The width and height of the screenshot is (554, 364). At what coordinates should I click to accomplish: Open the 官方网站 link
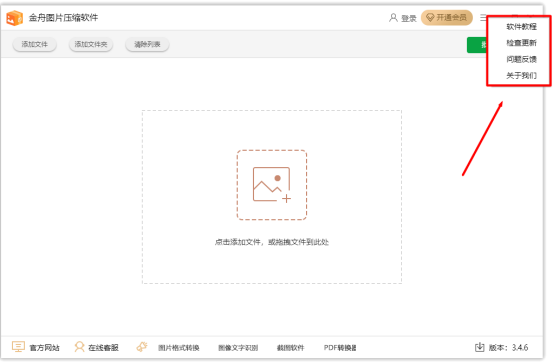(44, 348)
